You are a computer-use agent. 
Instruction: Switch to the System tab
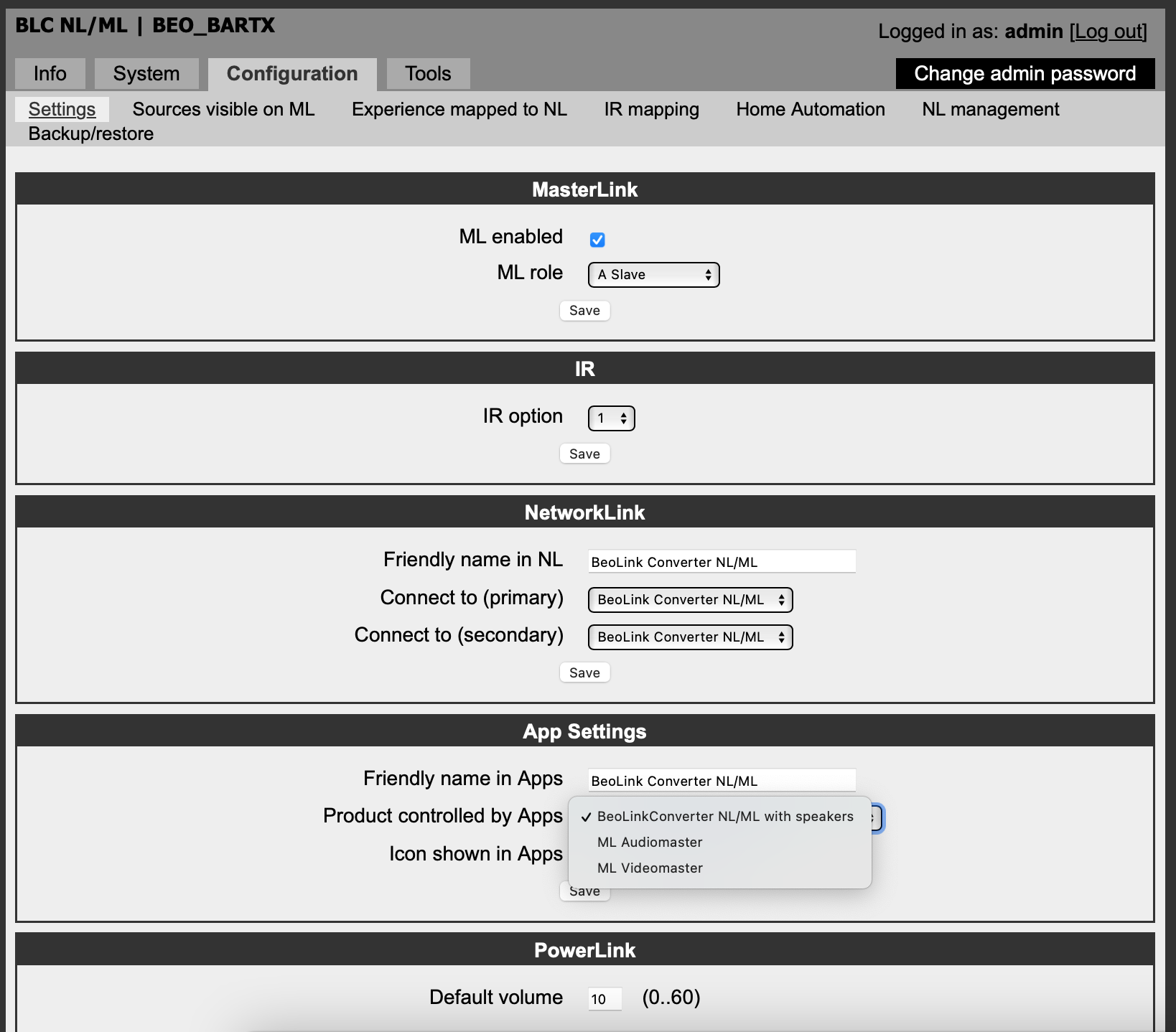click(146, 74)
